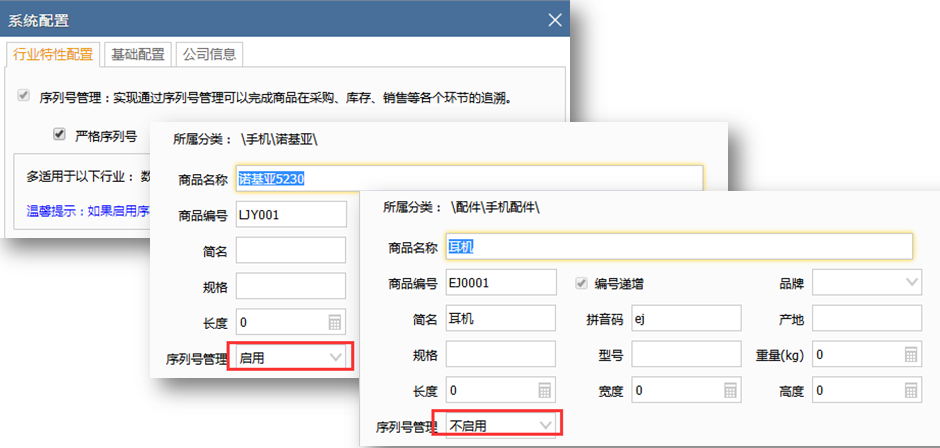Click the empty 规格 field in 诺基亚 form
The image size is (940, 448).
tap(291, 286)
